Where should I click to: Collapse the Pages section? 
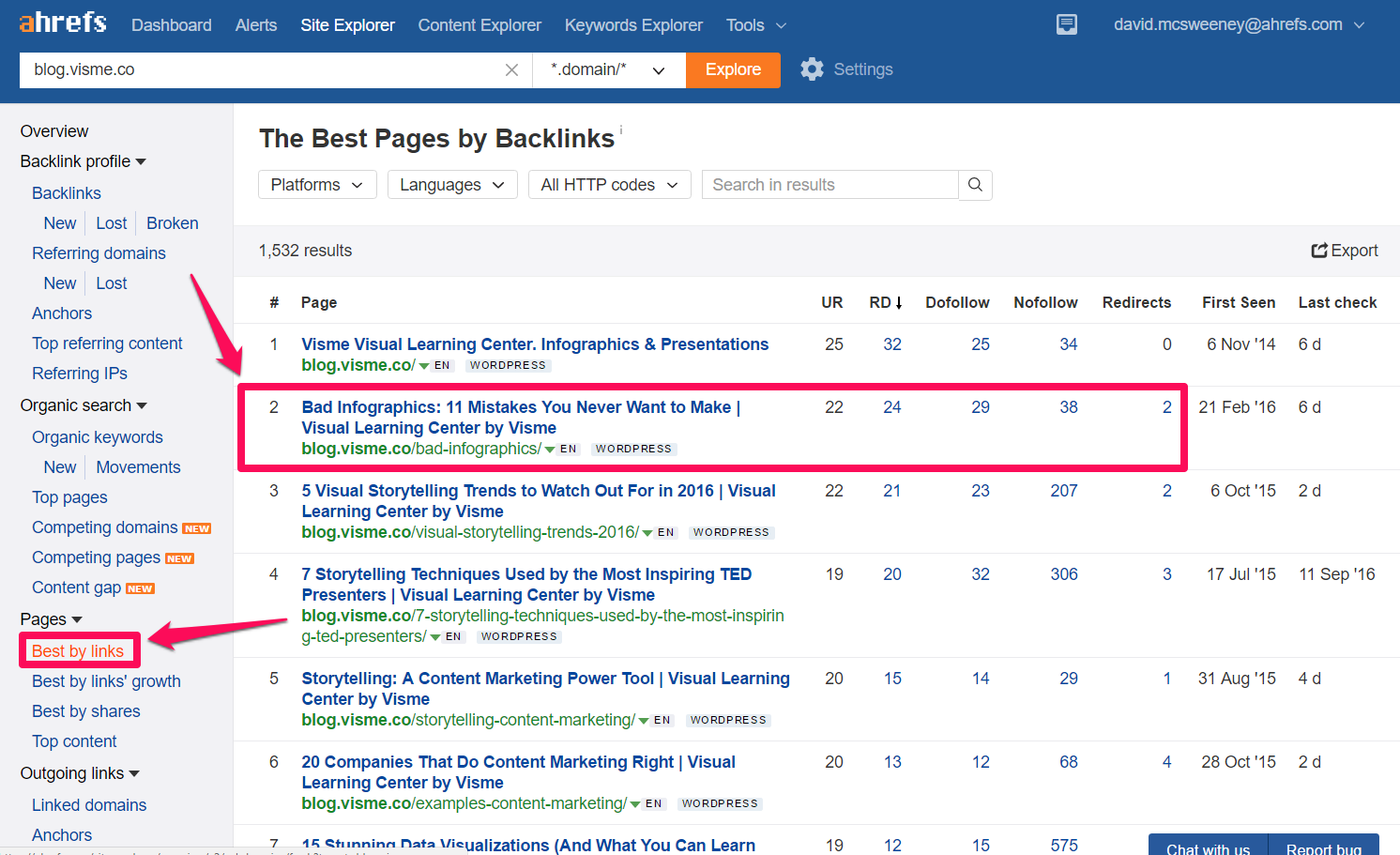pyautogui.click(x=52, y=619)
